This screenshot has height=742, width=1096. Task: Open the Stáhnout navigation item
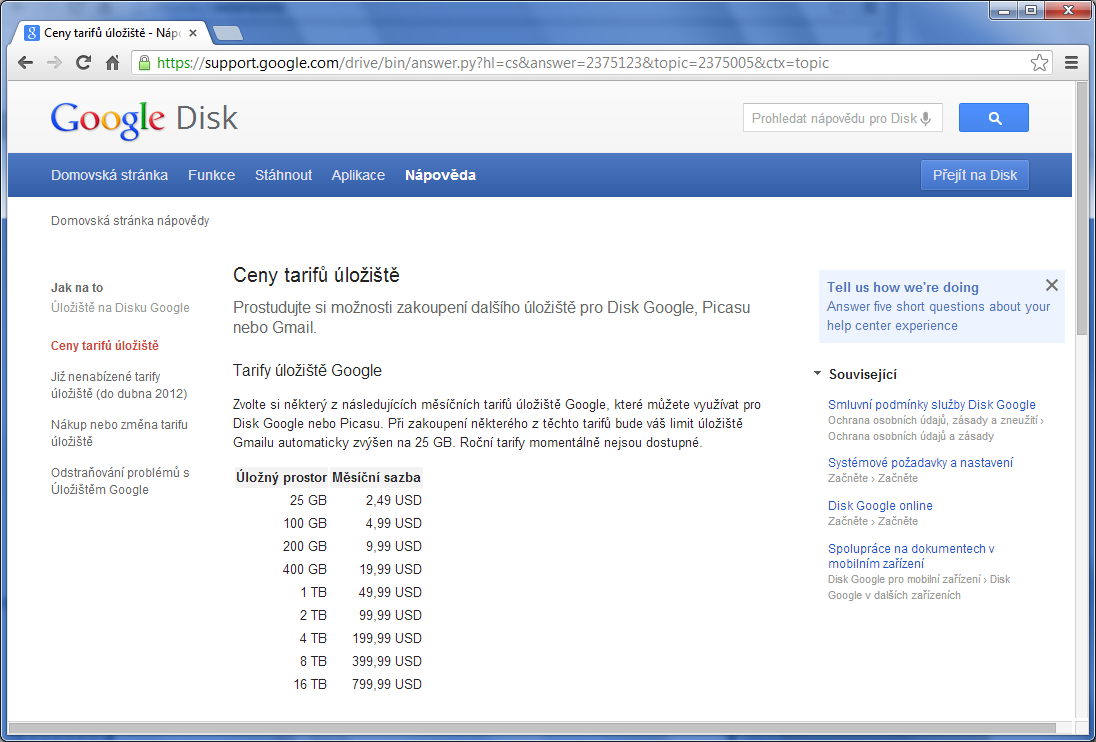(283, 175)
